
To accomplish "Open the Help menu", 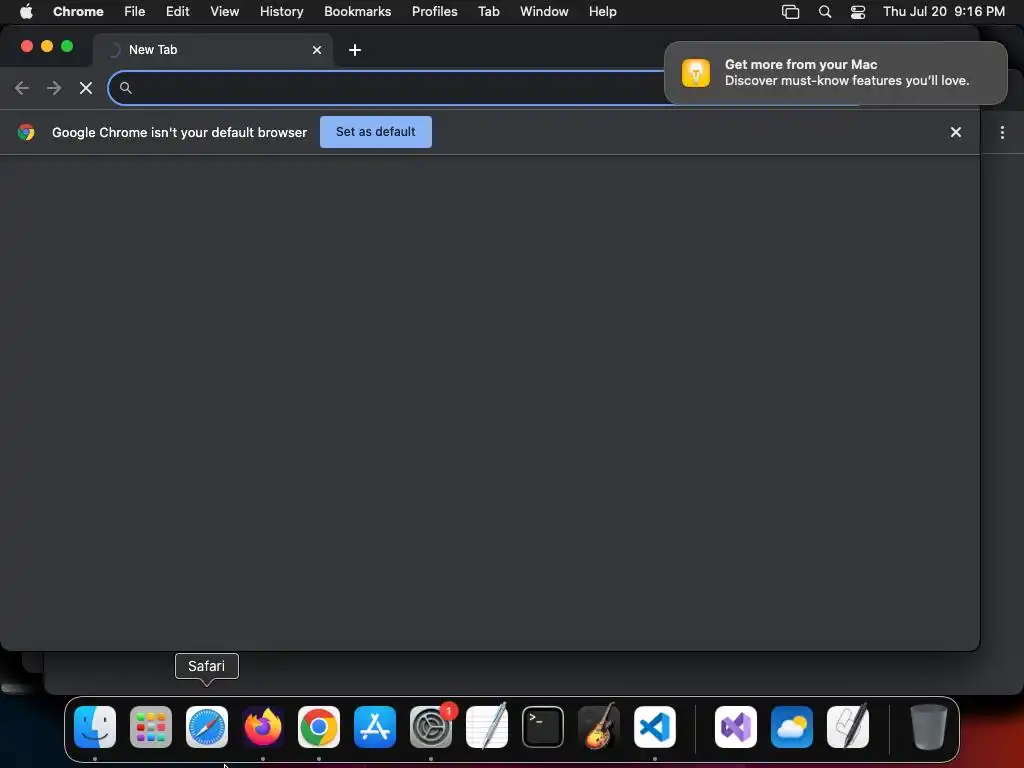I will coord(602,12).
